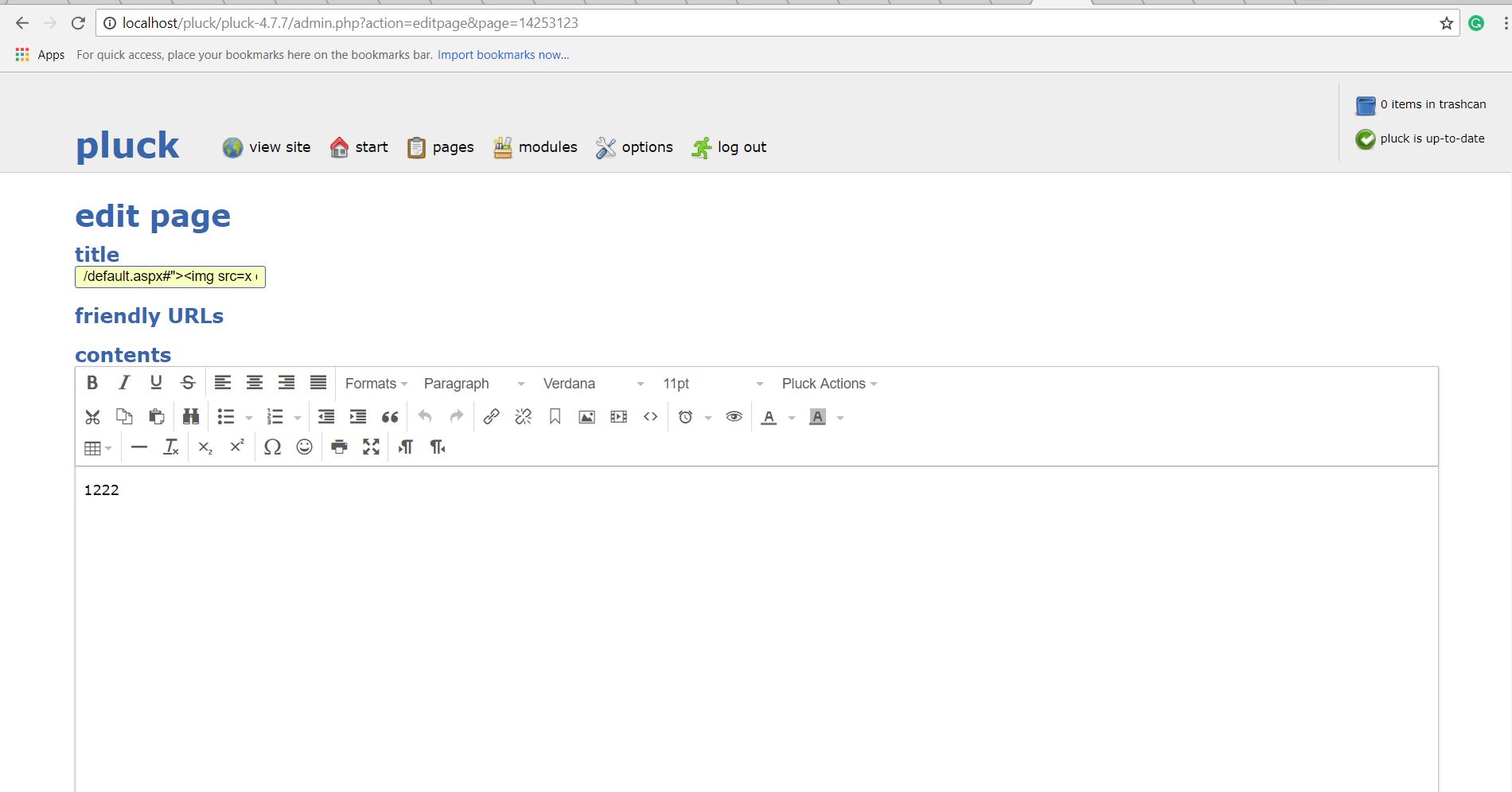This screenshot has width=1512, height=792.
Task: Click the Preview eye icon
Action: coord(734,416)
